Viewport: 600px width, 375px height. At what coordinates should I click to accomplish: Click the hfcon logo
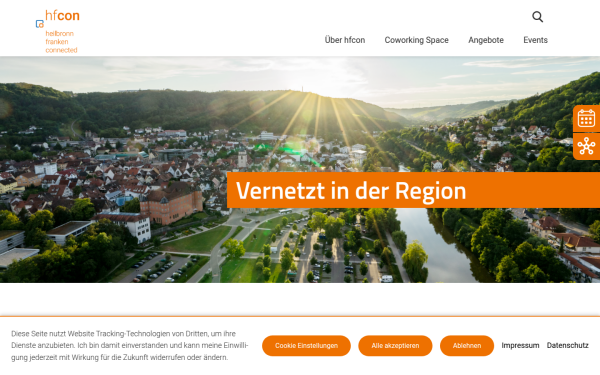(x=58, y=31)
